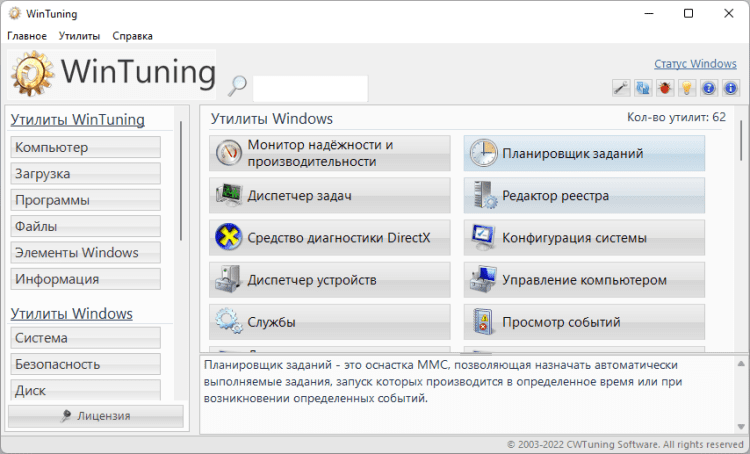Click the Диспетчер устройств hardware icon

point(228,279)
